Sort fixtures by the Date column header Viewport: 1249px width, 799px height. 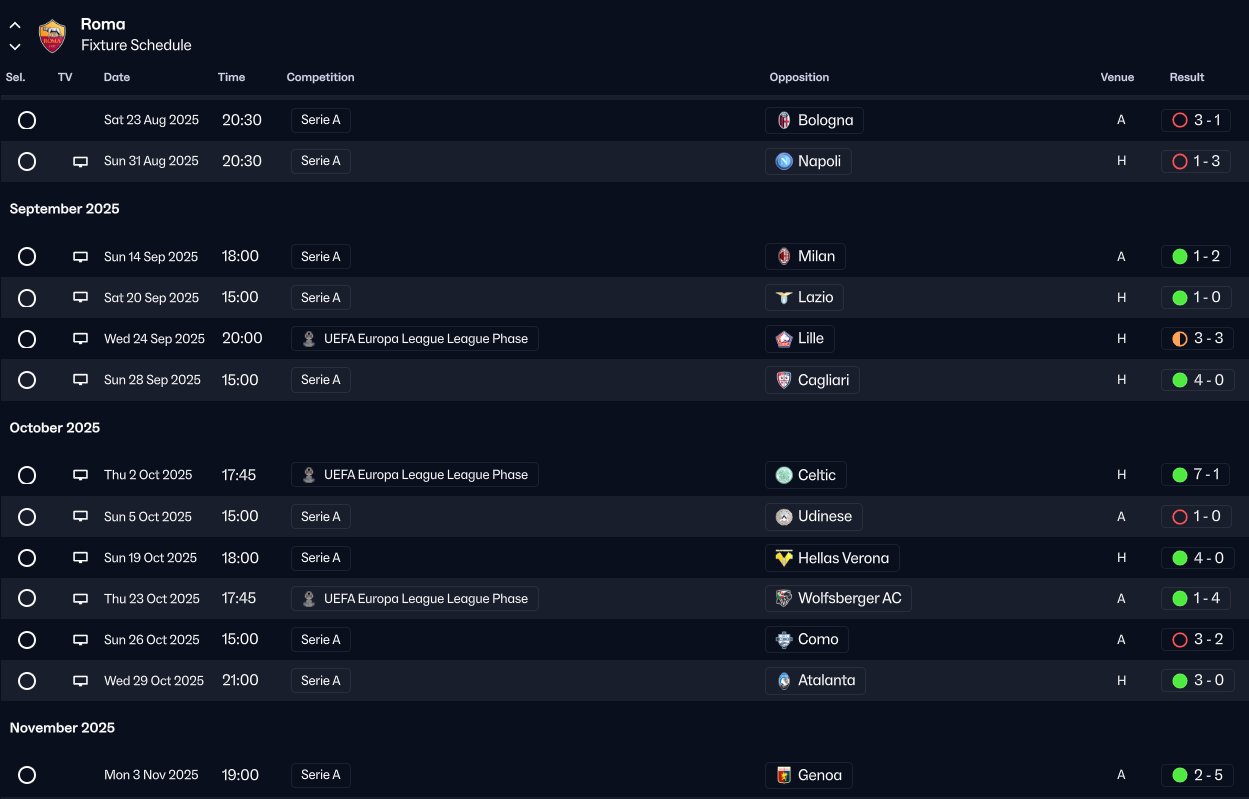point(117,78)
